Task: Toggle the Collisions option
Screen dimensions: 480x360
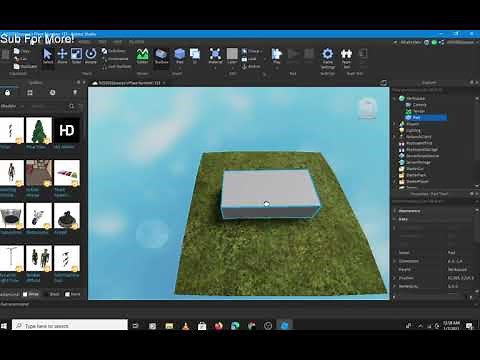Action: [114, 51]
